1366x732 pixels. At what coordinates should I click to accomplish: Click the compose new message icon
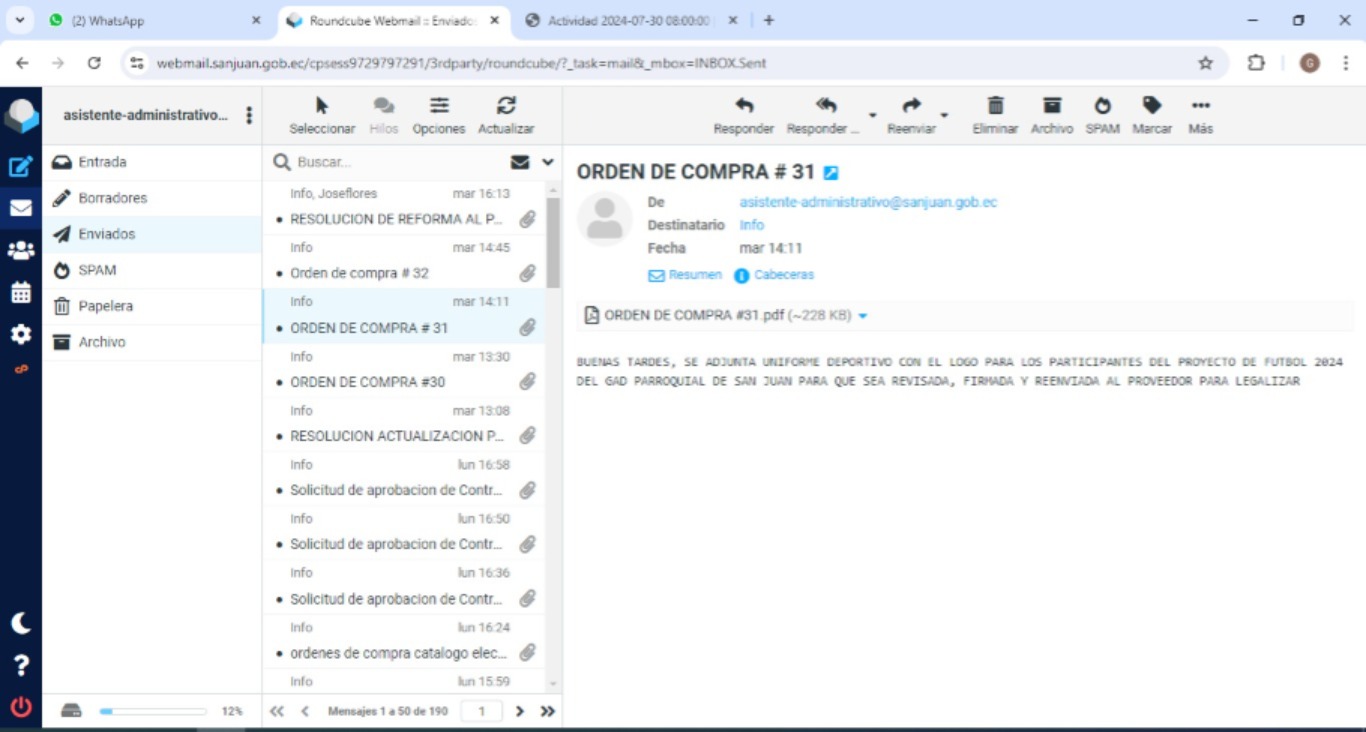point(21,166)
